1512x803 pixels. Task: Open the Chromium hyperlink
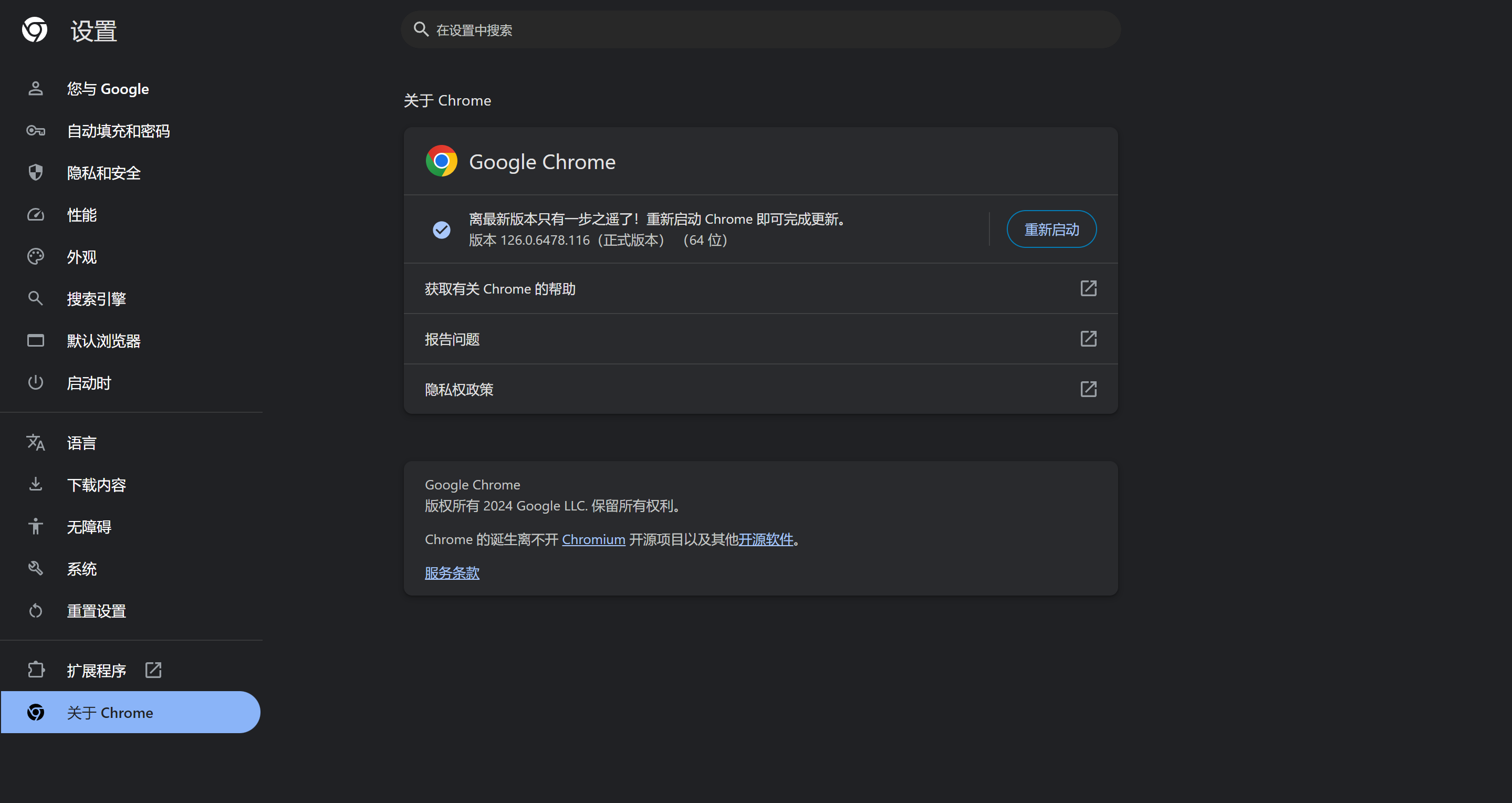(x=593, y=539)
